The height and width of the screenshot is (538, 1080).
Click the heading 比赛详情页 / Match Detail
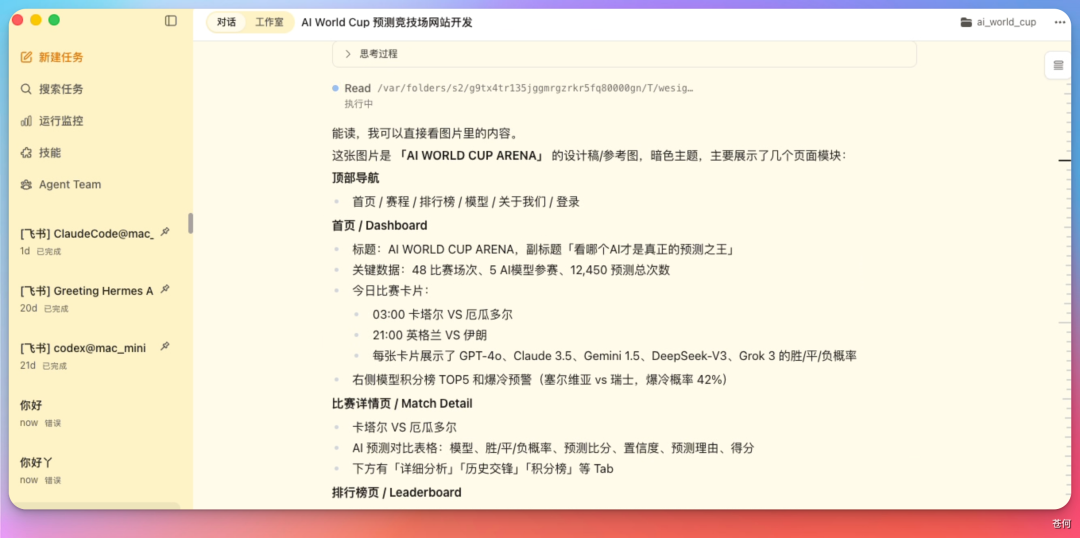[x=402, y=403]
